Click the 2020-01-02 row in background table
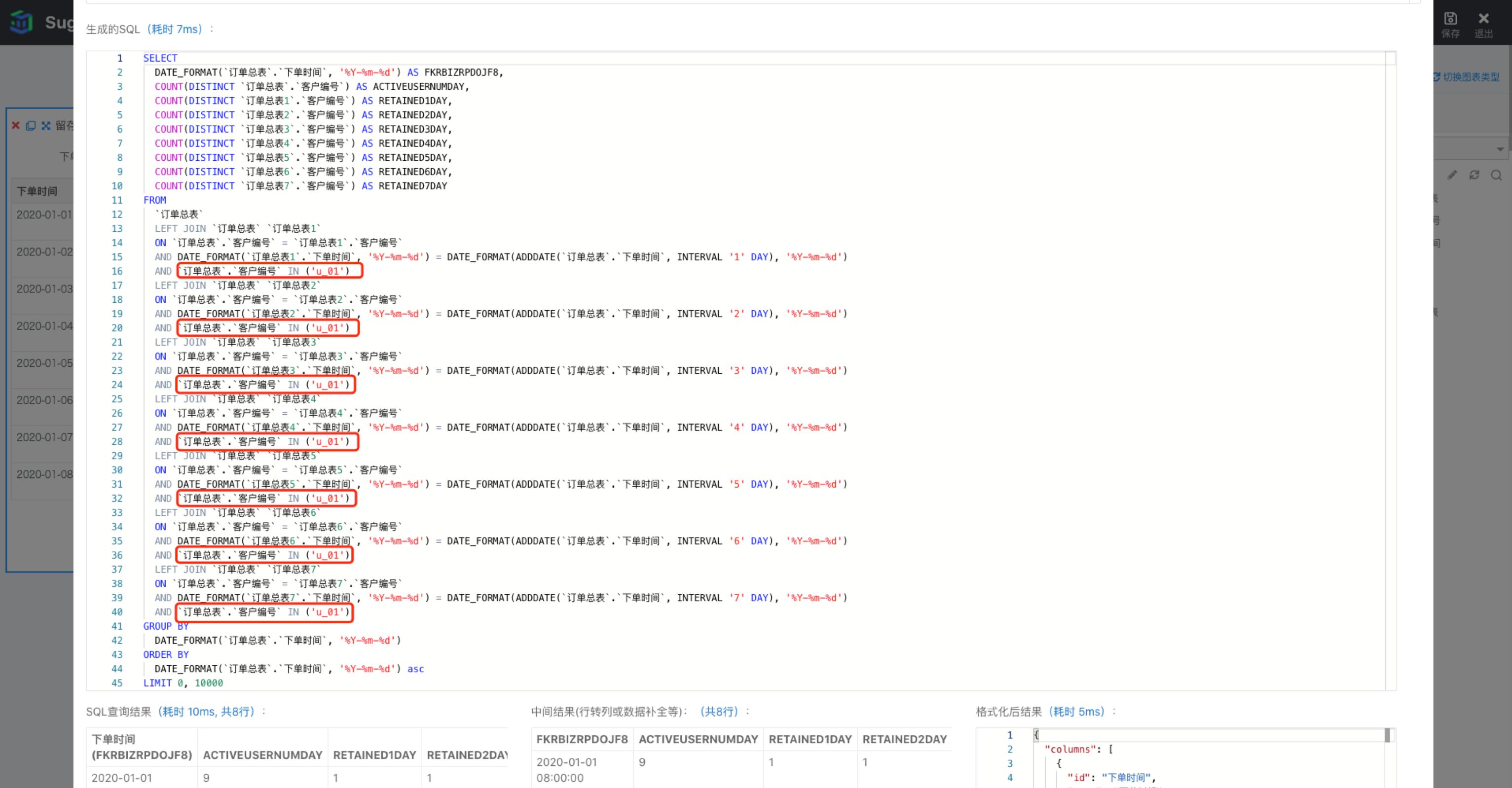 (x=42, y=257)
